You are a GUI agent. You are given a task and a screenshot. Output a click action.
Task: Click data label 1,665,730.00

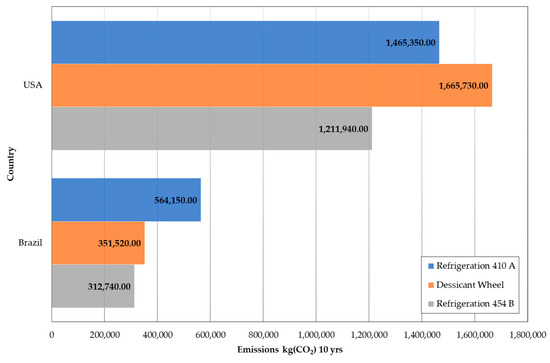[x=463, y=86]
